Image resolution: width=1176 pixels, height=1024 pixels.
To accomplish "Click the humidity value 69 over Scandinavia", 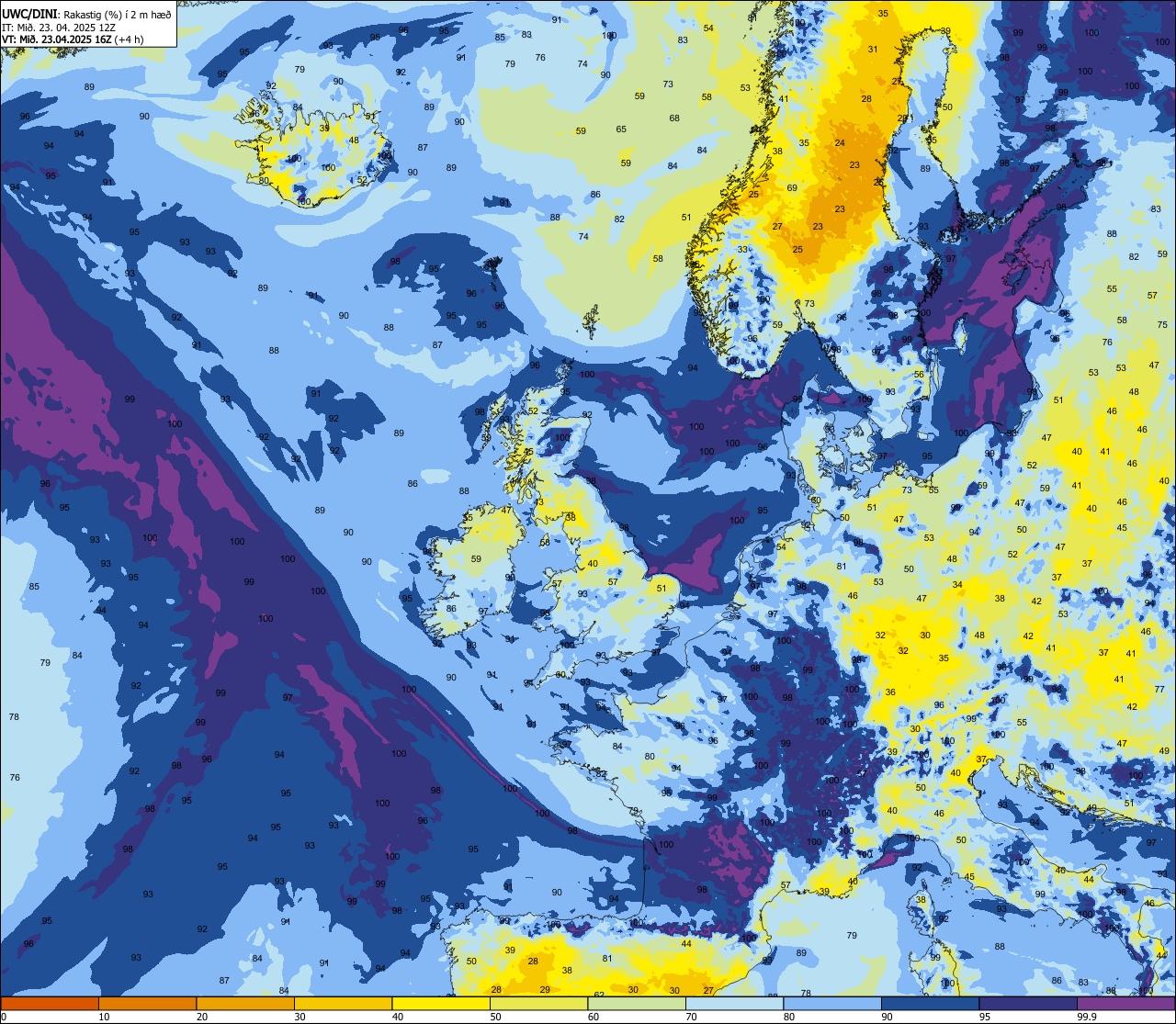I will pos(792,187).
